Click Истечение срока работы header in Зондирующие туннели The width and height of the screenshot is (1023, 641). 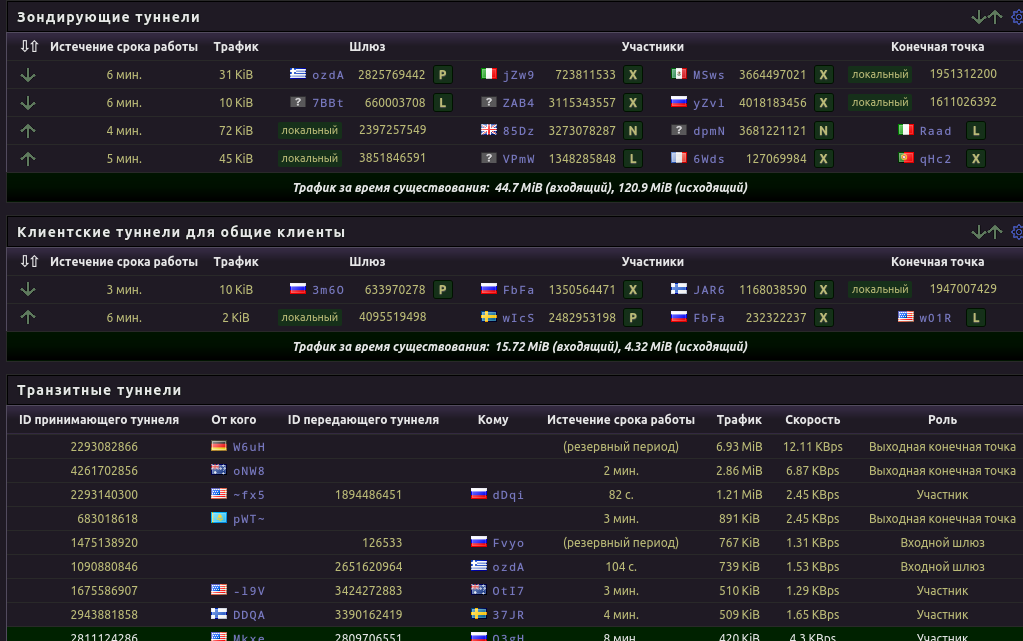tap(124, 46)
